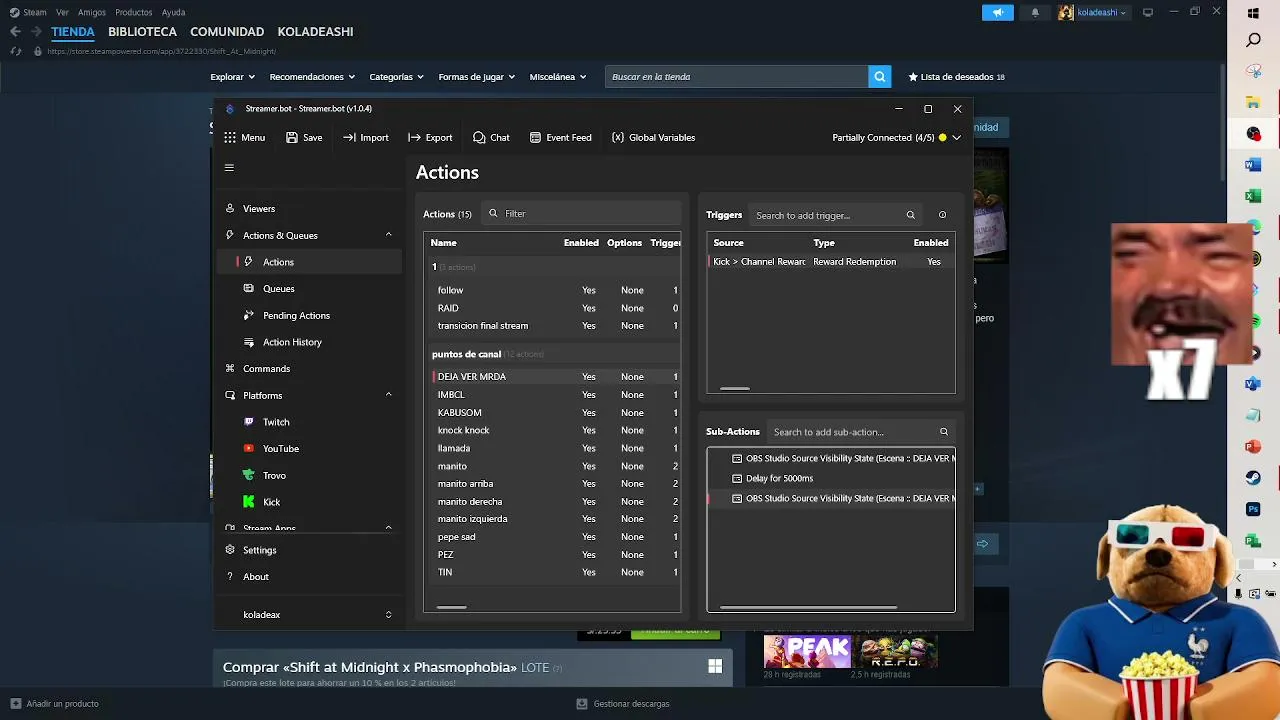Click the Commands icon in sidebar
This screenshot has width=1280, height=720.
pyautogui.click(x=230, y=369)
